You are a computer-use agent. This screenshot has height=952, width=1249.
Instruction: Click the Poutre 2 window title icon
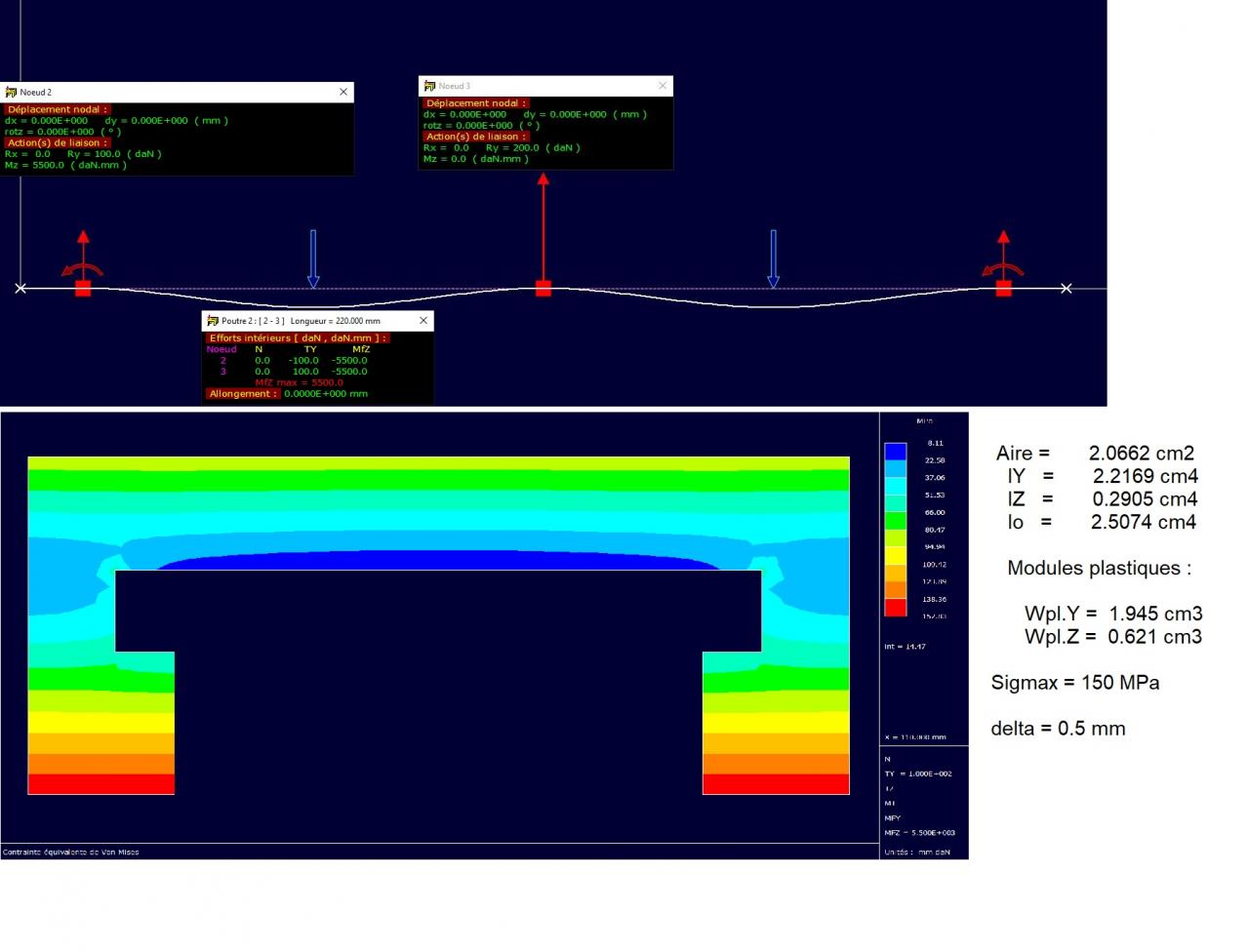tap(213, 321)
